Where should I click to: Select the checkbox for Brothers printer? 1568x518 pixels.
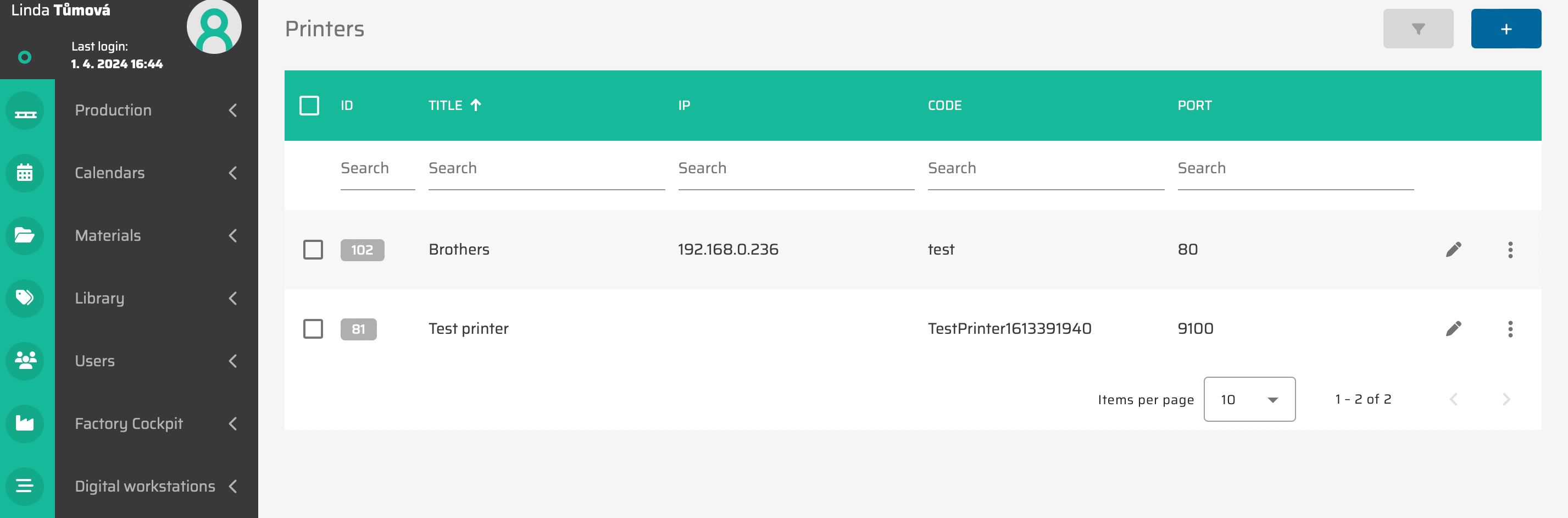tap(313, 250)
